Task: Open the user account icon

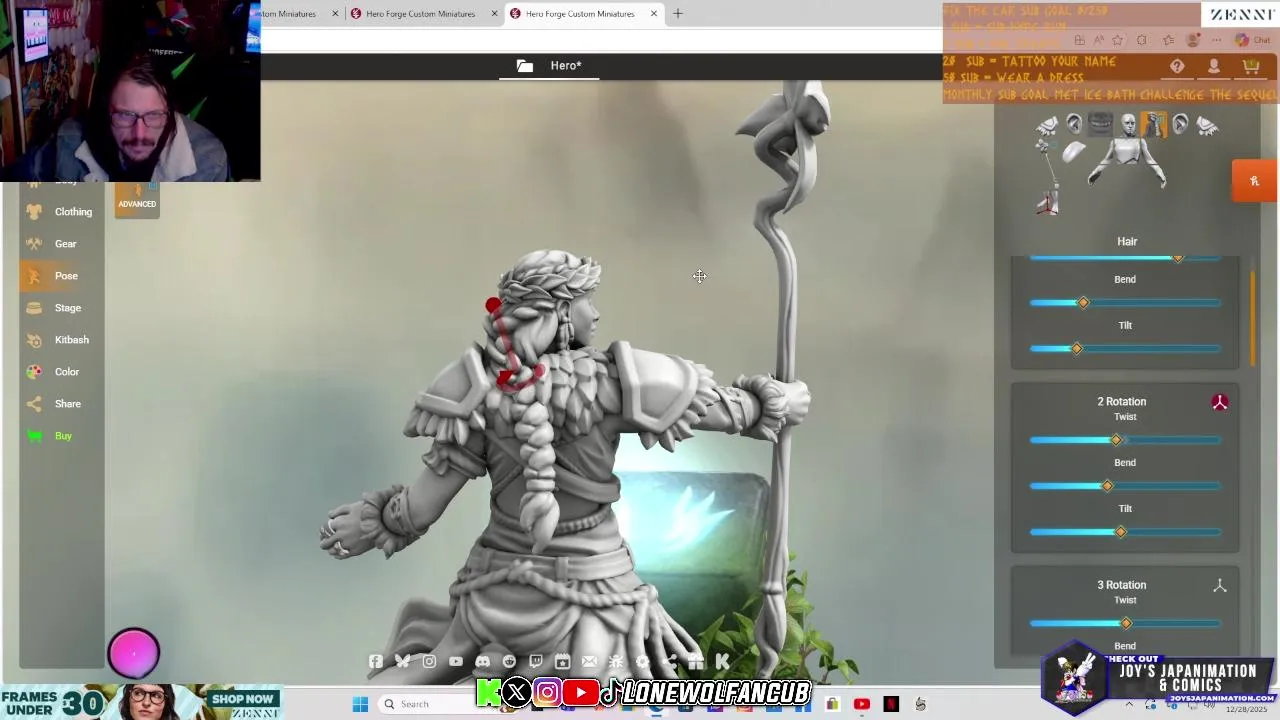Action: [1214, 66]
